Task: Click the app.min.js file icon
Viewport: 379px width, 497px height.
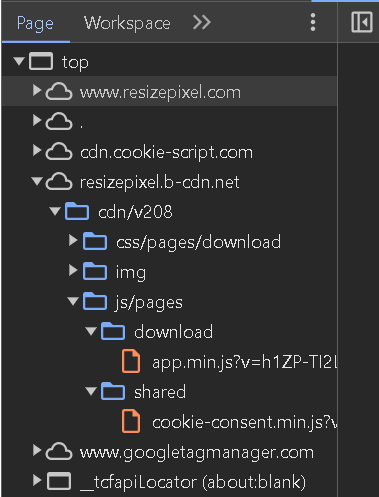Action: [131, 361]
